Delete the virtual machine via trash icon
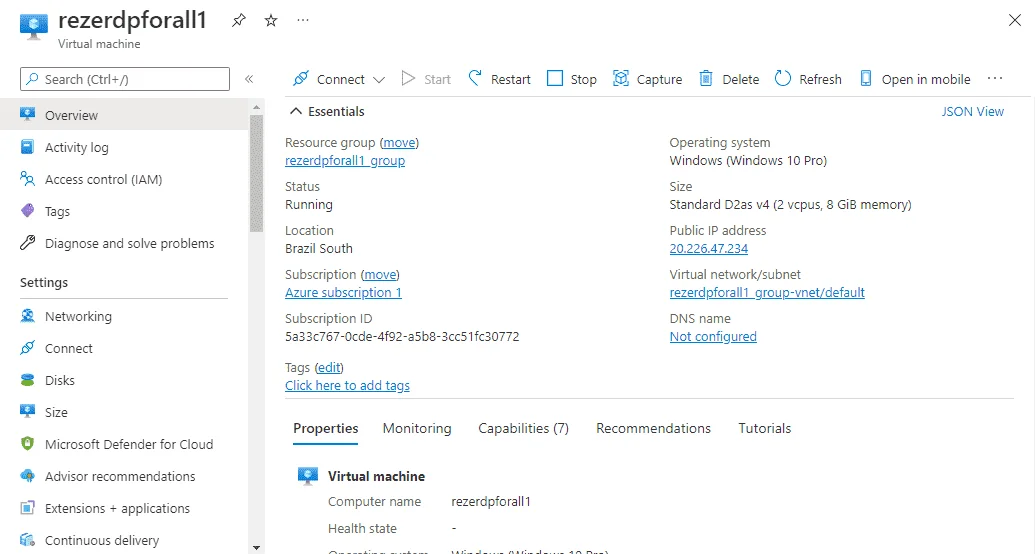Viewport: 1035px width, 554px height. pos(706,79)
